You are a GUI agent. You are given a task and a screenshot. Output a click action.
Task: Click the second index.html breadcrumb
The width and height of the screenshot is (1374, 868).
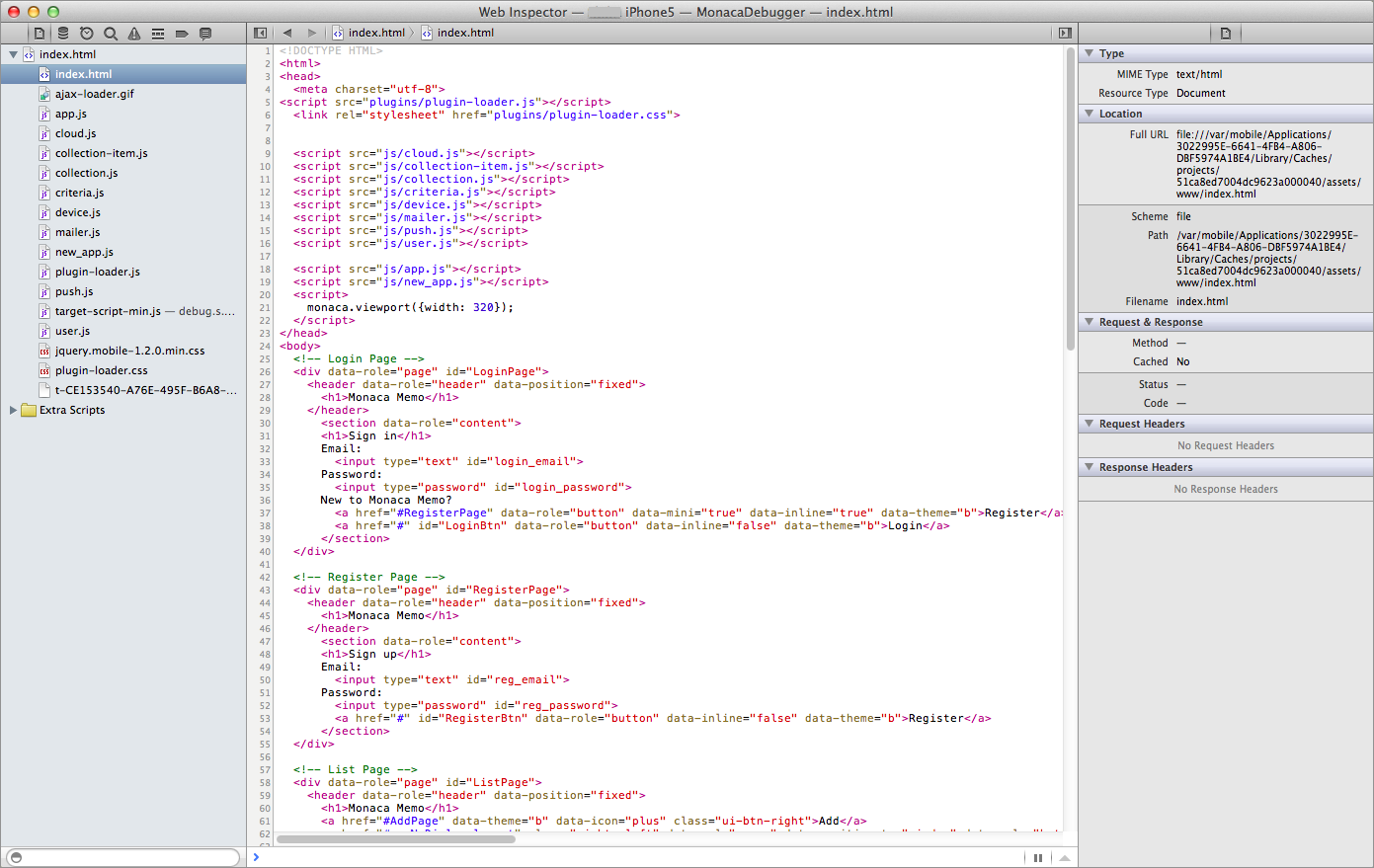point(458,33)
